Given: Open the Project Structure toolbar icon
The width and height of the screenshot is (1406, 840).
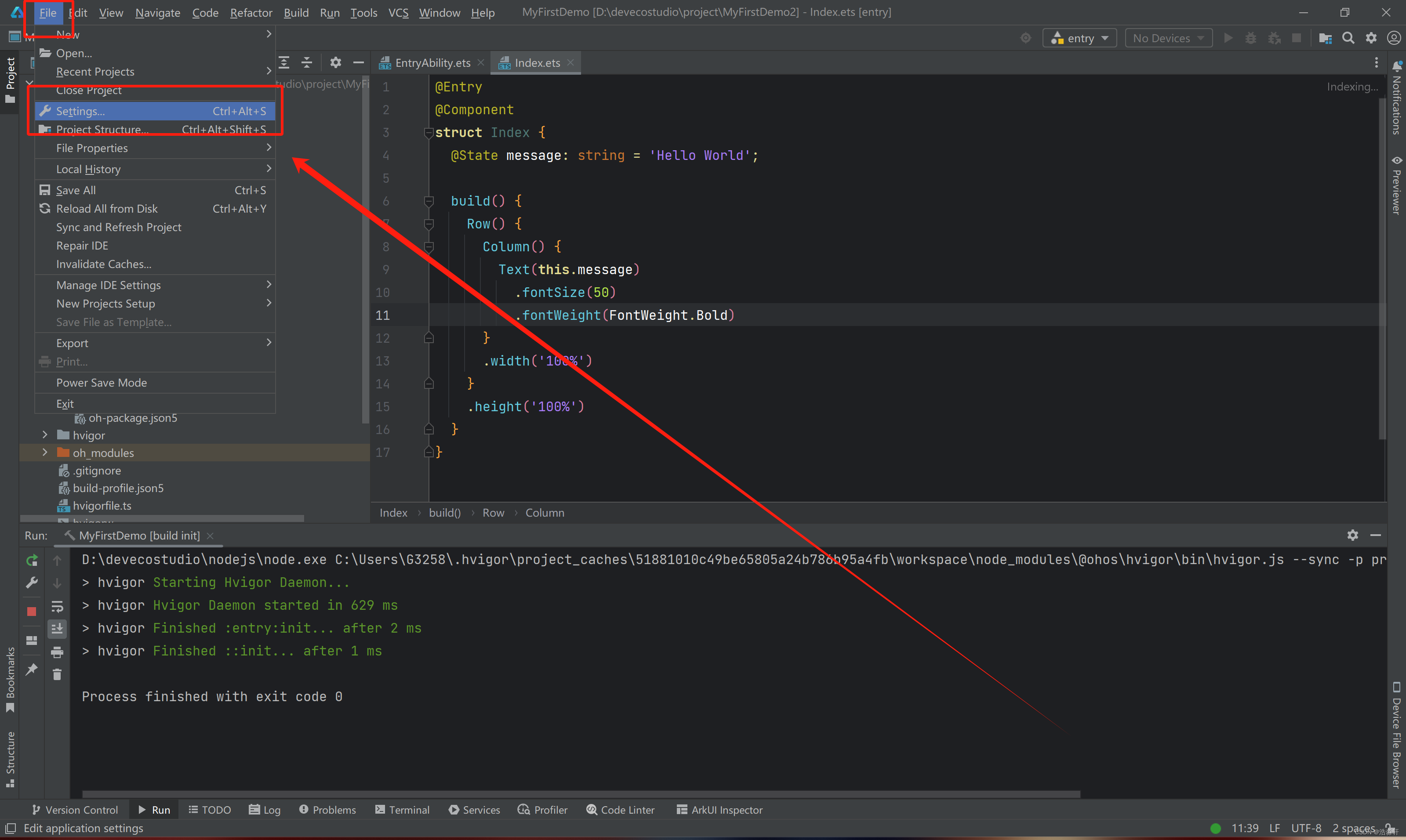Looking at the screenshot, I should click(1325, 38).
